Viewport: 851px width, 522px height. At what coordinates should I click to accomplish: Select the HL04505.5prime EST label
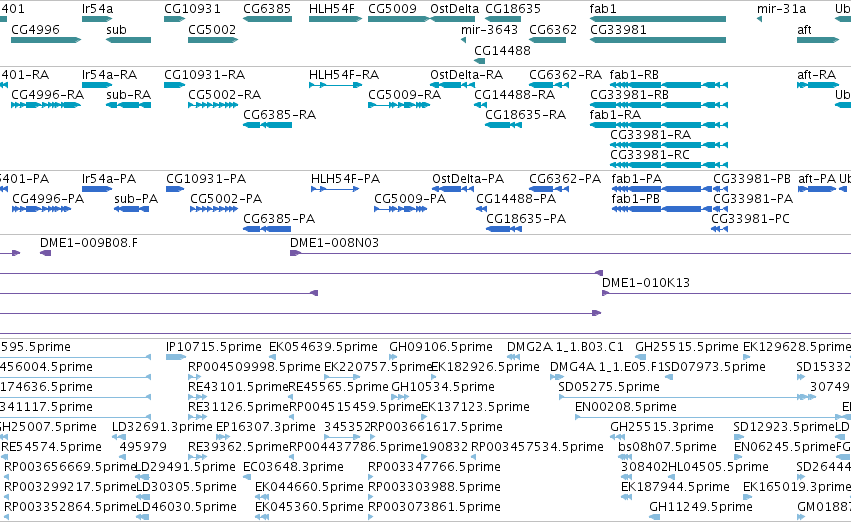717,467
